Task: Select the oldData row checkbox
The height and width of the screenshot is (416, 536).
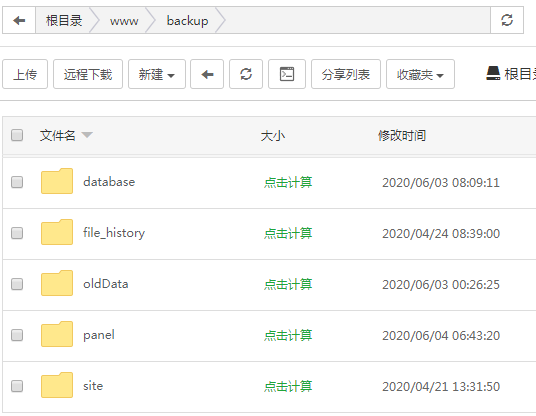Action: pyautogui.click(x=17, y=284)
